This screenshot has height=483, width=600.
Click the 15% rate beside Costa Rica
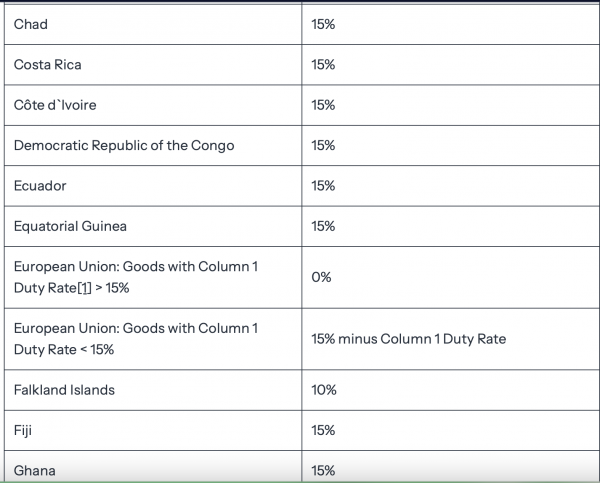pyautogui.click(x=323, y=65)
